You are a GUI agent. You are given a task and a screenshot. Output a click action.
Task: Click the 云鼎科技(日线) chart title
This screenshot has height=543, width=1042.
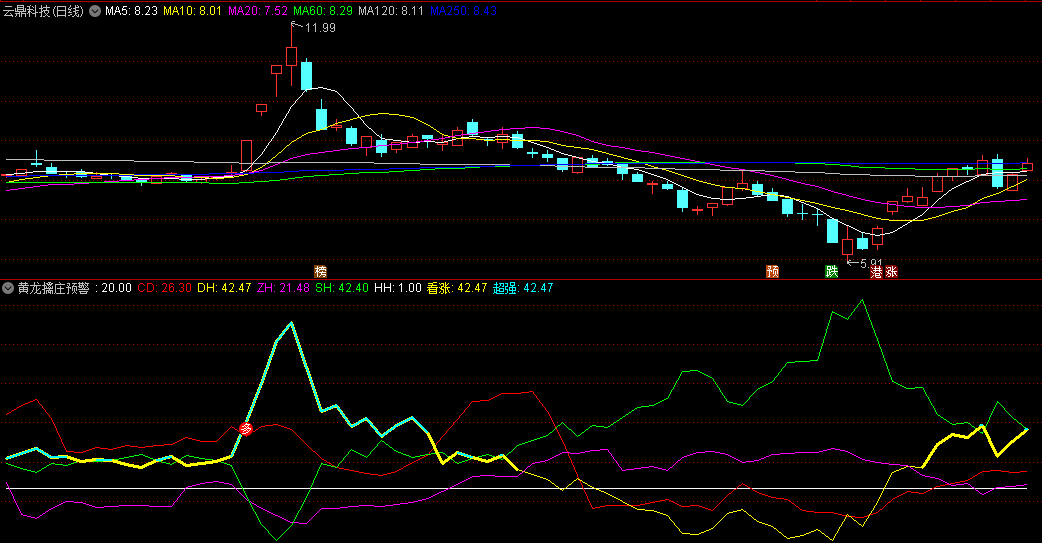coord(44,11)
